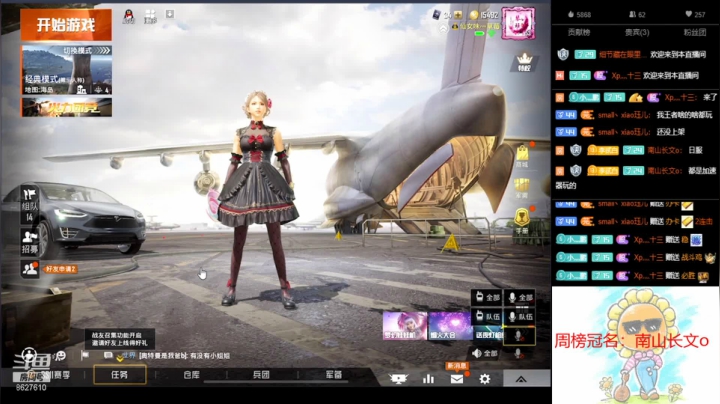Click the stream chat comment 还没上架
This screenshot has height=404, width=720.
pos(670,132)
